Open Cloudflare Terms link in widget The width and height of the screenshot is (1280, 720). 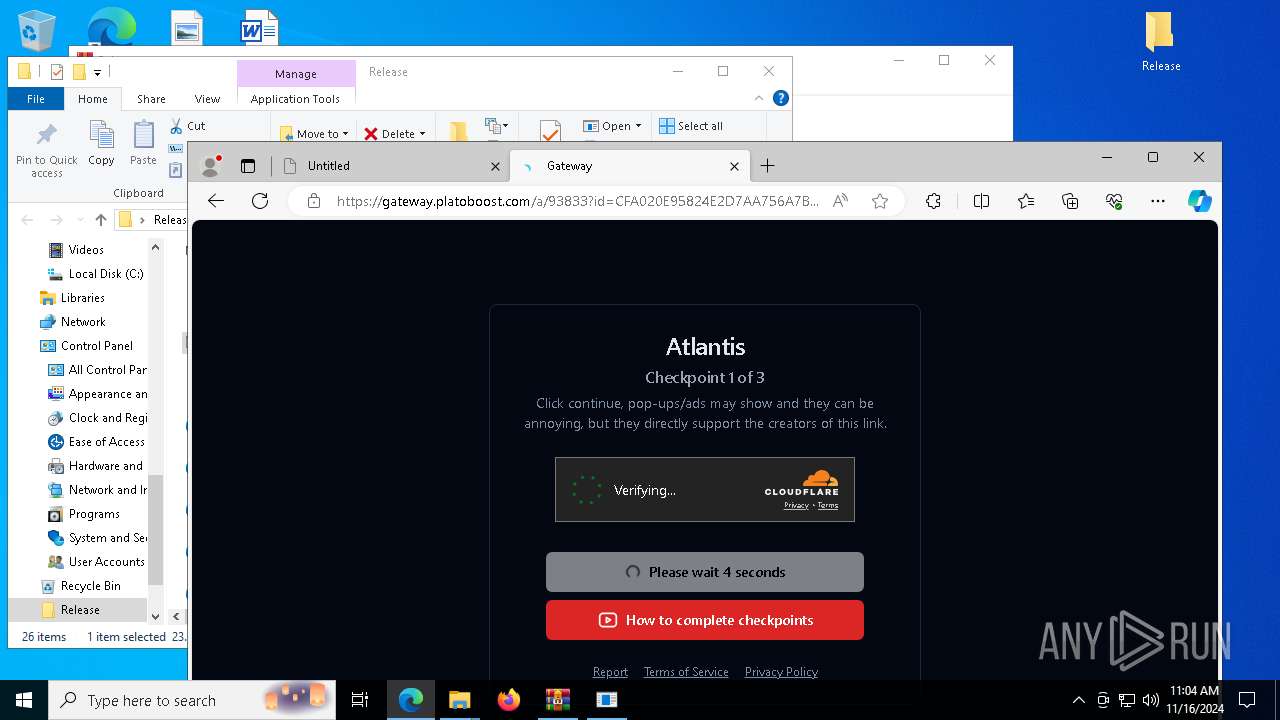click(828, 506)
